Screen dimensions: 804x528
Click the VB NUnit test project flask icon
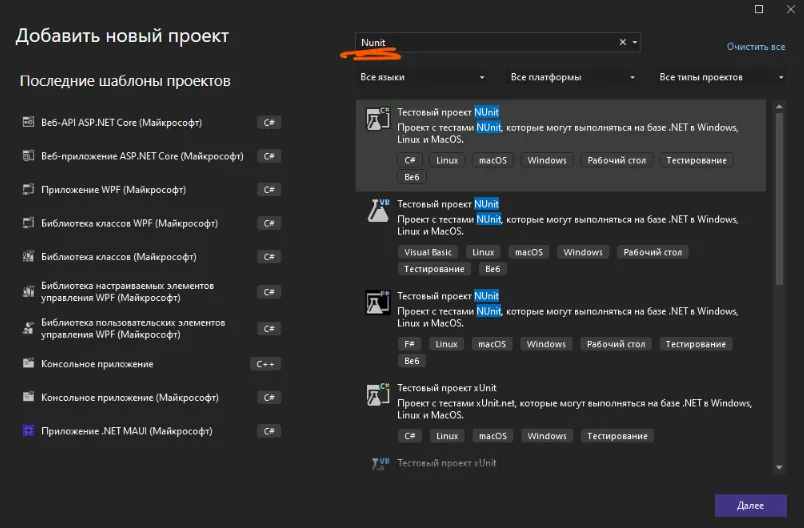coord(378,211)
